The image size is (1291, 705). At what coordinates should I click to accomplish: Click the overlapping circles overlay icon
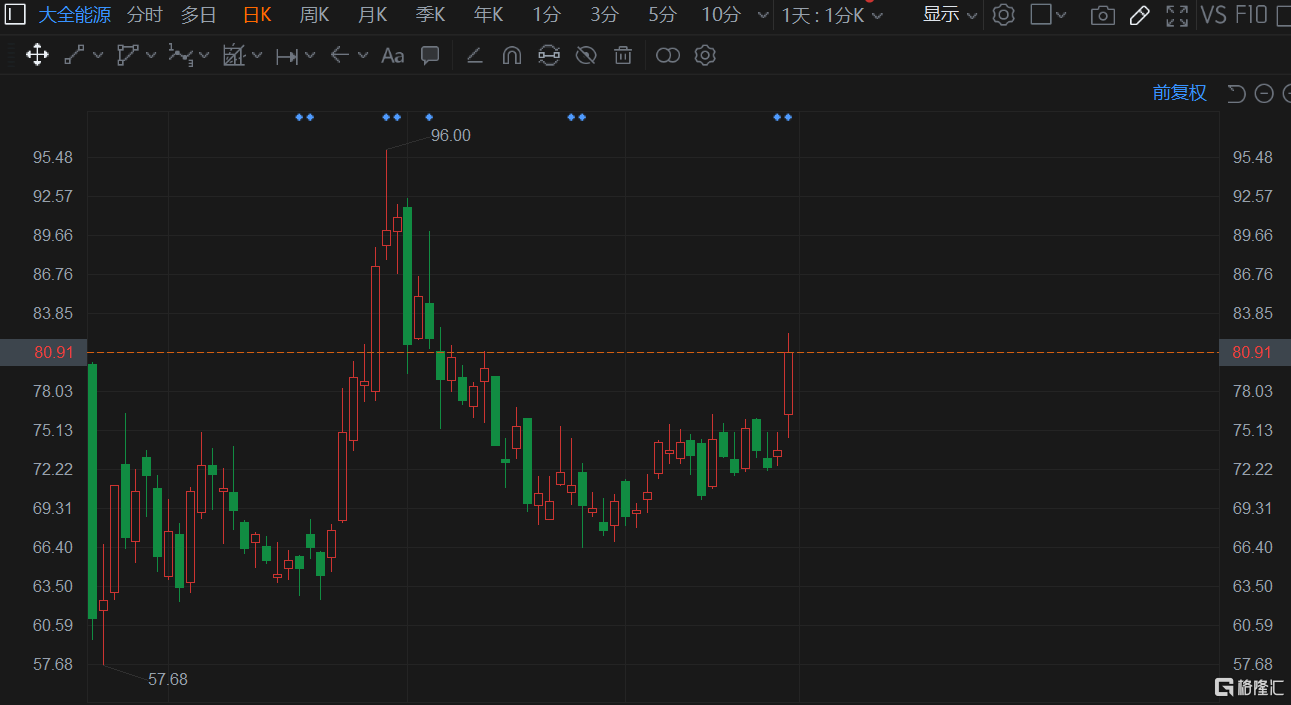(x=668, y=56)
